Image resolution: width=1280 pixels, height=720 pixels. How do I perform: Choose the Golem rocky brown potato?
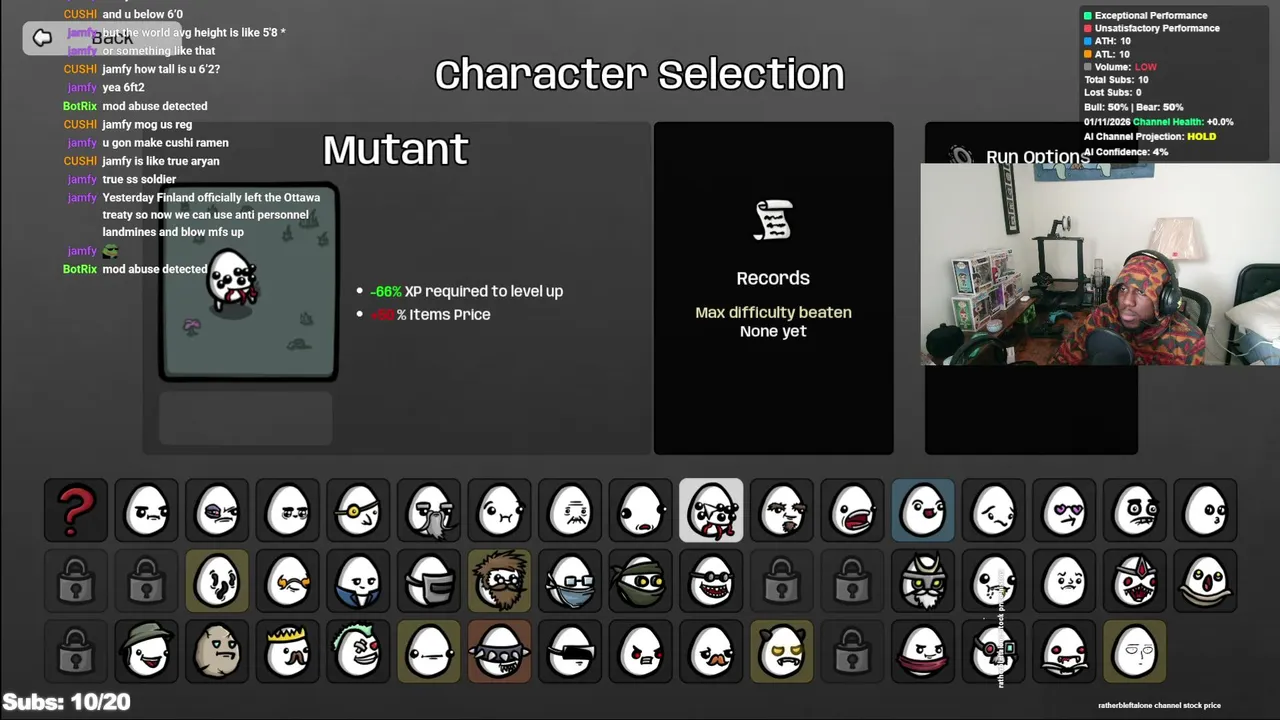pos(217,651)
